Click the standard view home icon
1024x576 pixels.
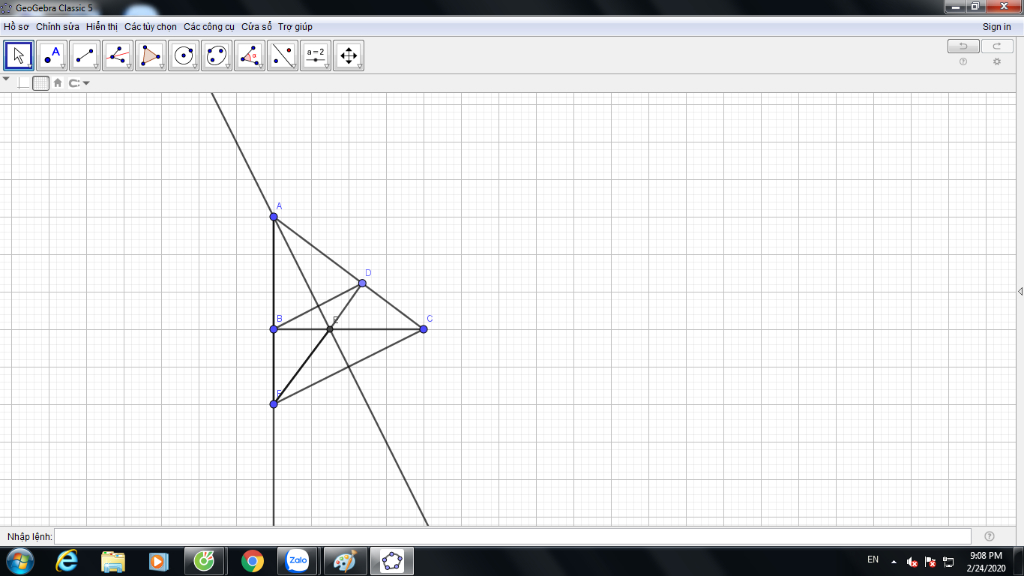tap(57, 83)
